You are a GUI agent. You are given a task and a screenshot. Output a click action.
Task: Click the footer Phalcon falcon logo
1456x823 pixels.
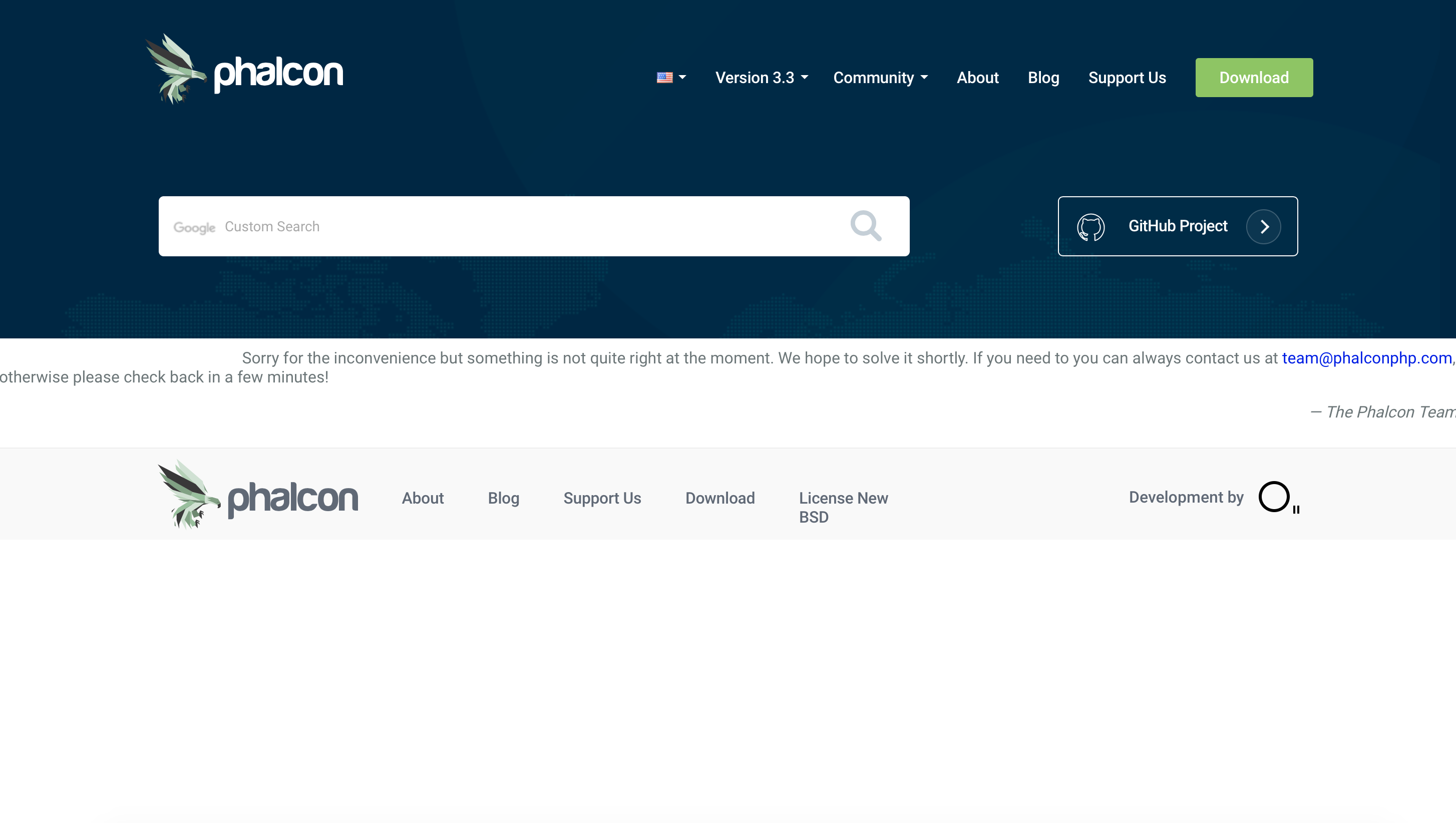257,495
